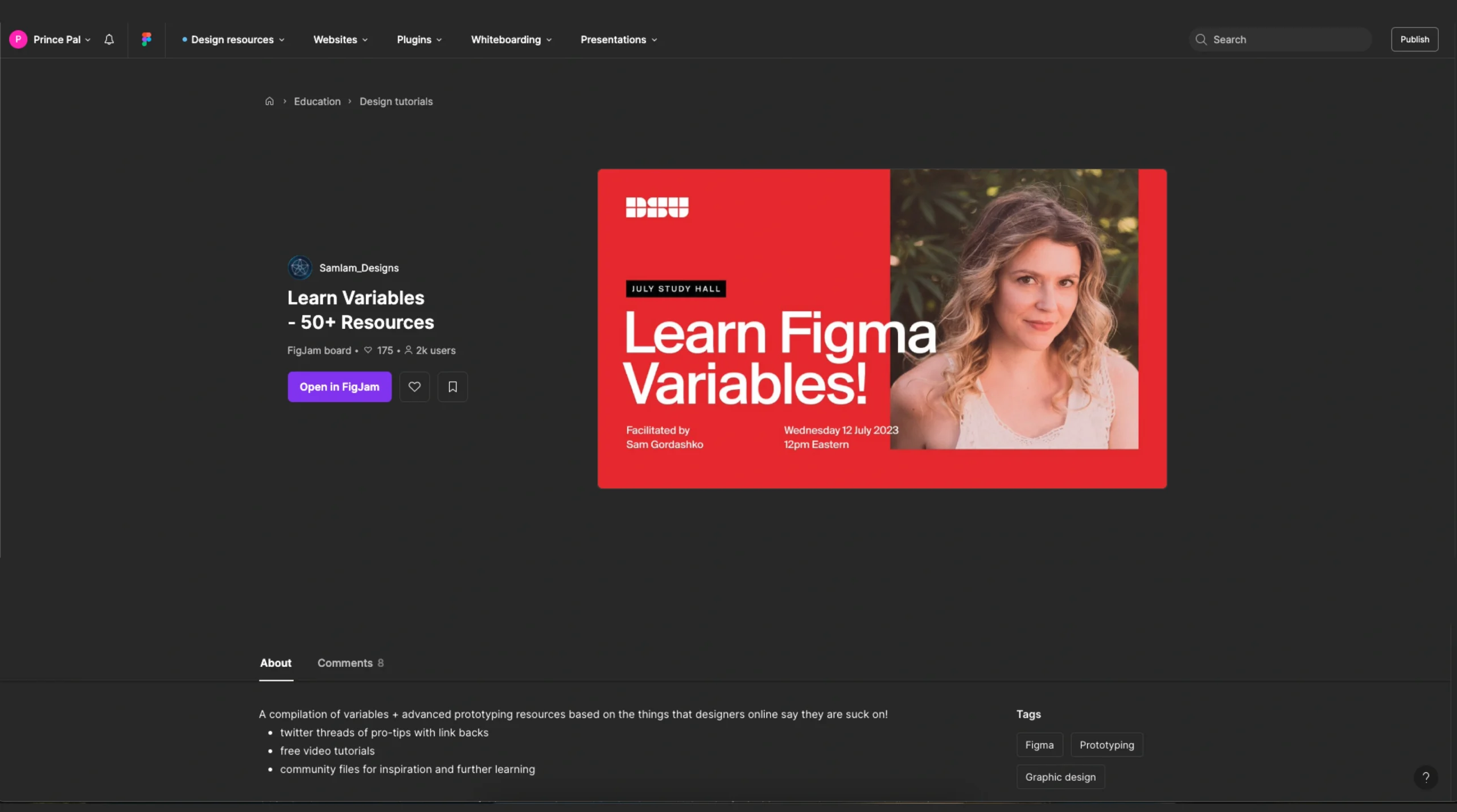Open the Learn Figma Variables preview image
The image size is (1457, 812).
click(882, 328)
